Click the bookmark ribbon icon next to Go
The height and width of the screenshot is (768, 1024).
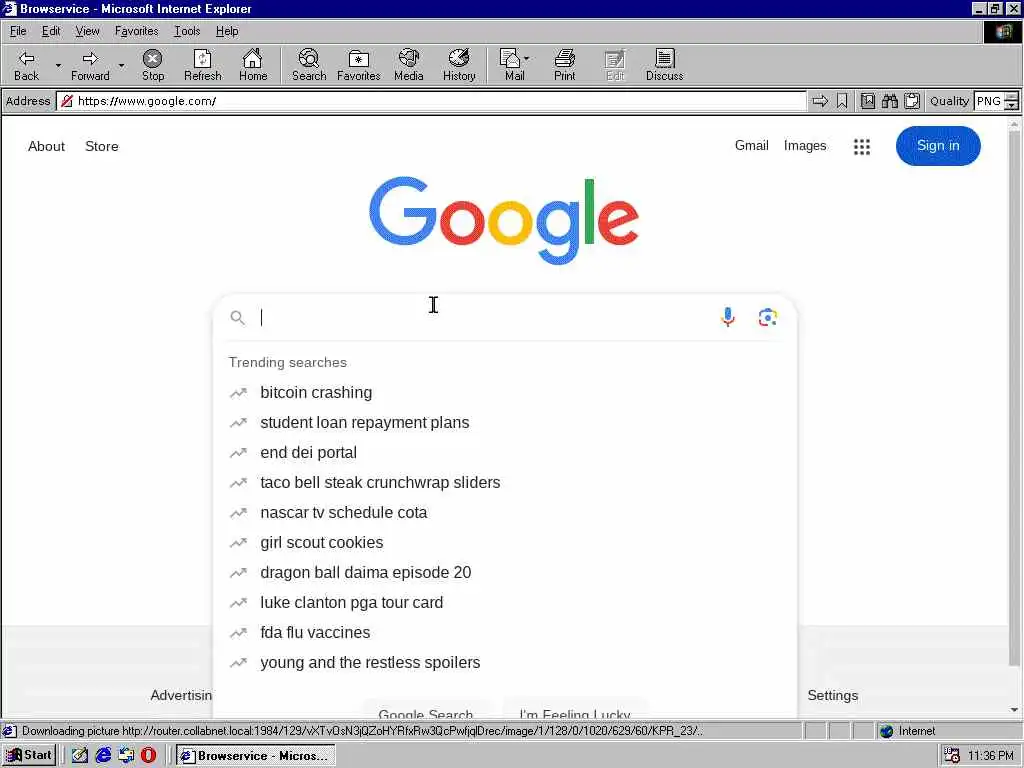pos(842,101)
